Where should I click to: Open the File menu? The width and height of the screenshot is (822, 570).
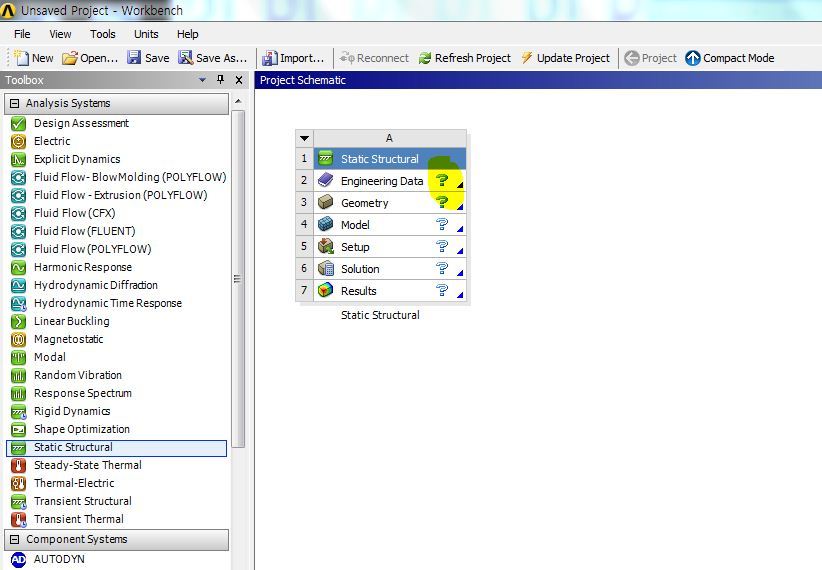tap(22, 34)
